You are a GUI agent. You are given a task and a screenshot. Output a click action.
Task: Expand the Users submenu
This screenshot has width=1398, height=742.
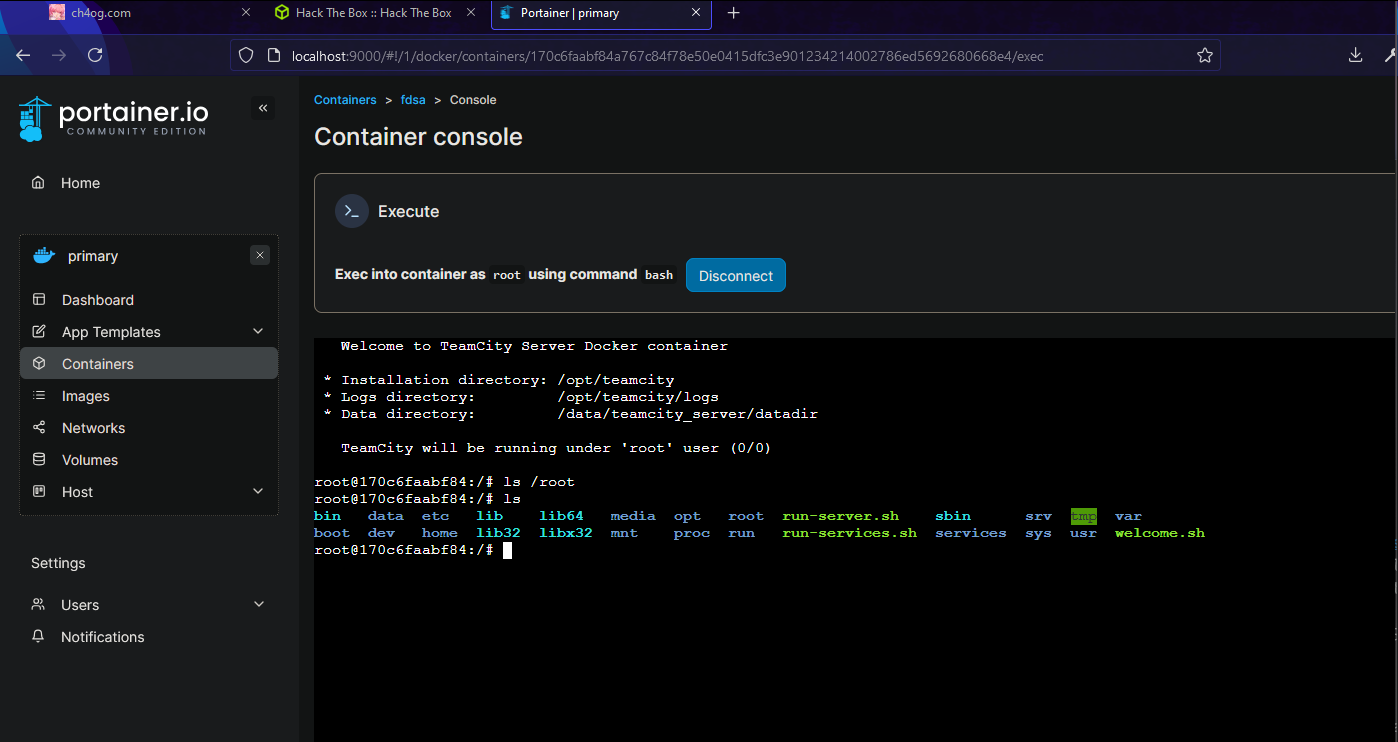(259, 605)
